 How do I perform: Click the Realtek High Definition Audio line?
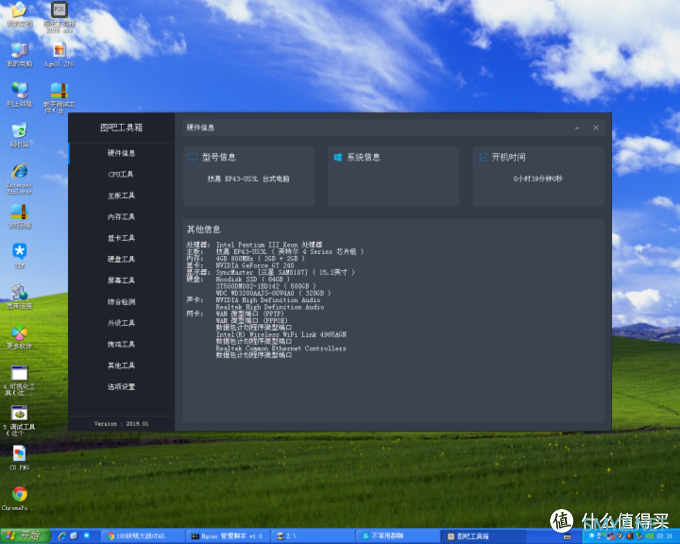click(270, 307)
